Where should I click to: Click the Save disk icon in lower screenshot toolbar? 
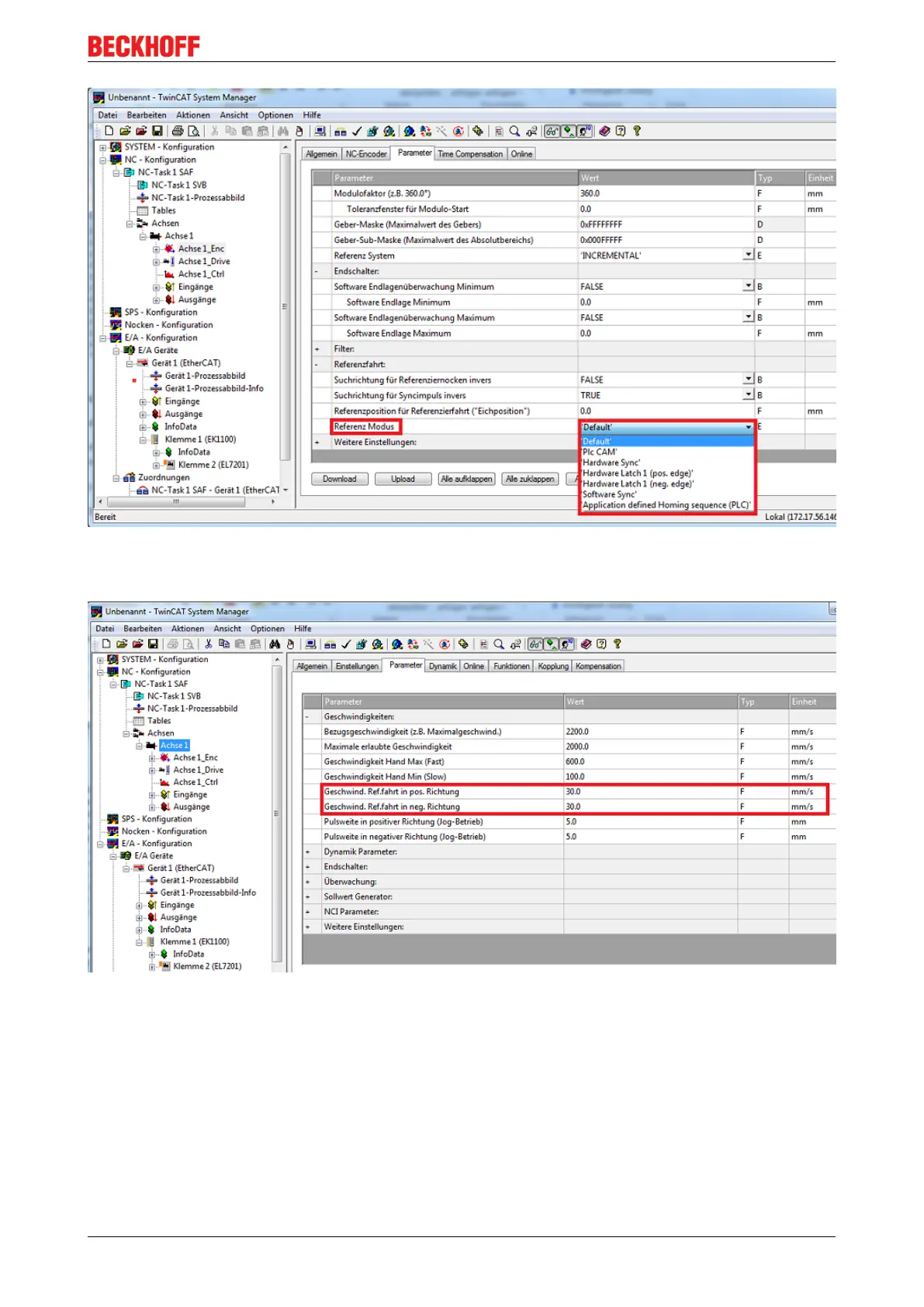click(x=154, y=644)
